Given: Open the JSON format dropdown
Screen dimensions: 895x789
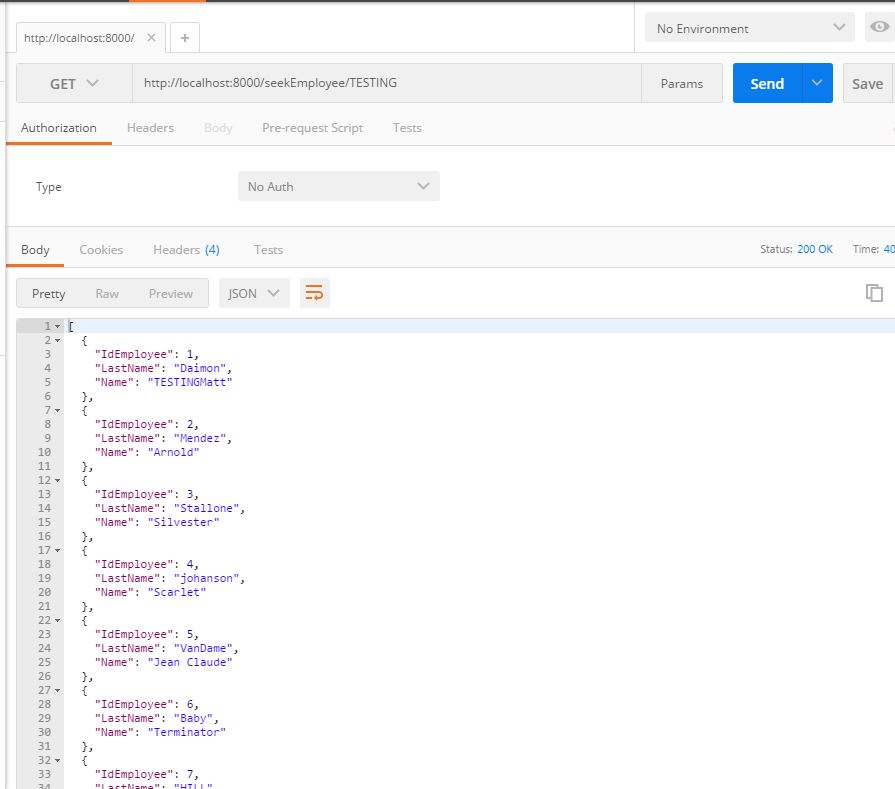Looking at the screenshot, I should pyautogui.click(x=254, y=293).
